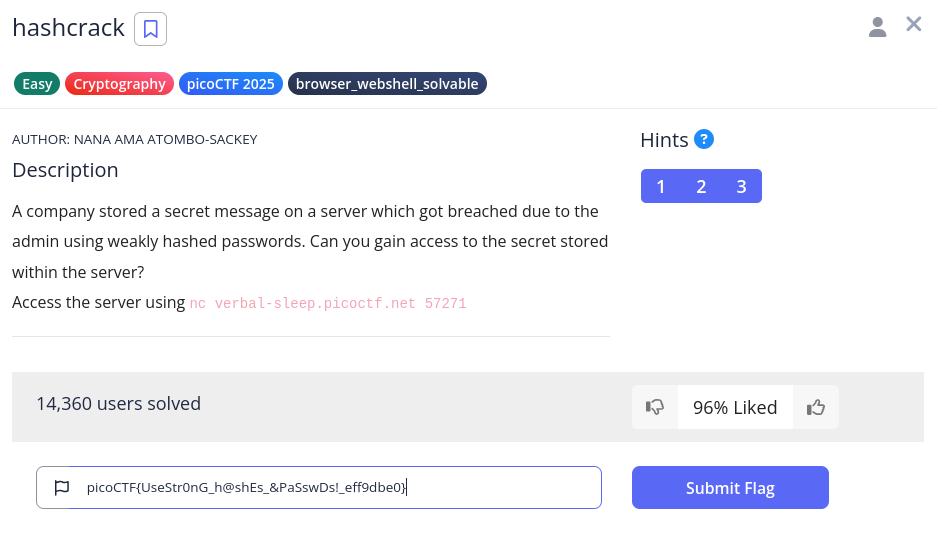Open the user profile icon
This screenshot has height=533, width=937.
(x=877, y=27)
